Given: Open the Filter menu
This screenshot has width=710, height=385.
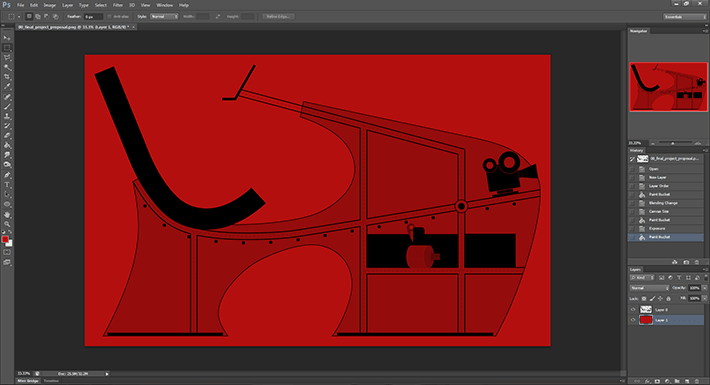Looking at the screenshot, I should pyautogui.click(x=118, y=5).
